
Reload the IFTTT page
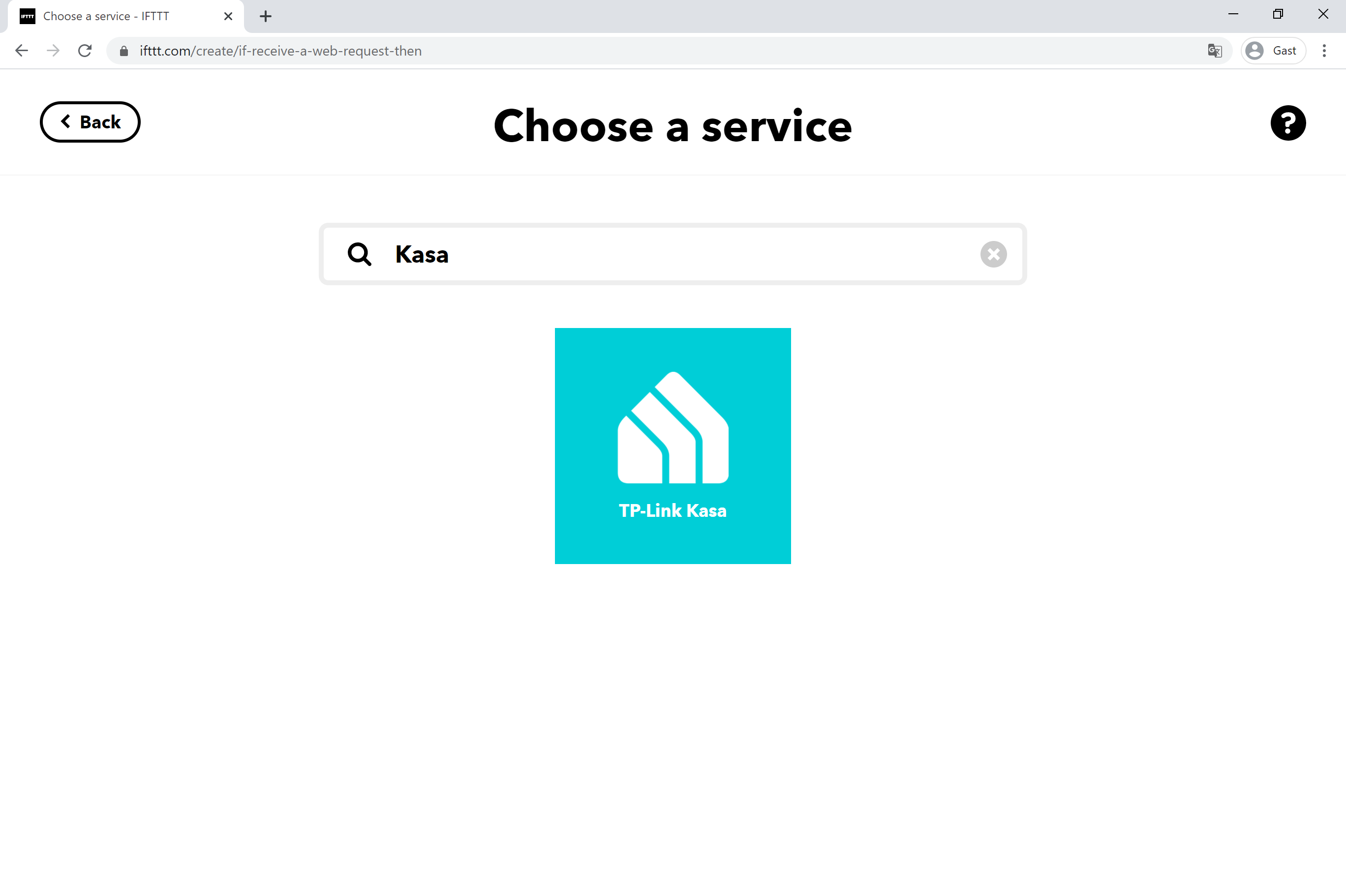coord(85,51)
